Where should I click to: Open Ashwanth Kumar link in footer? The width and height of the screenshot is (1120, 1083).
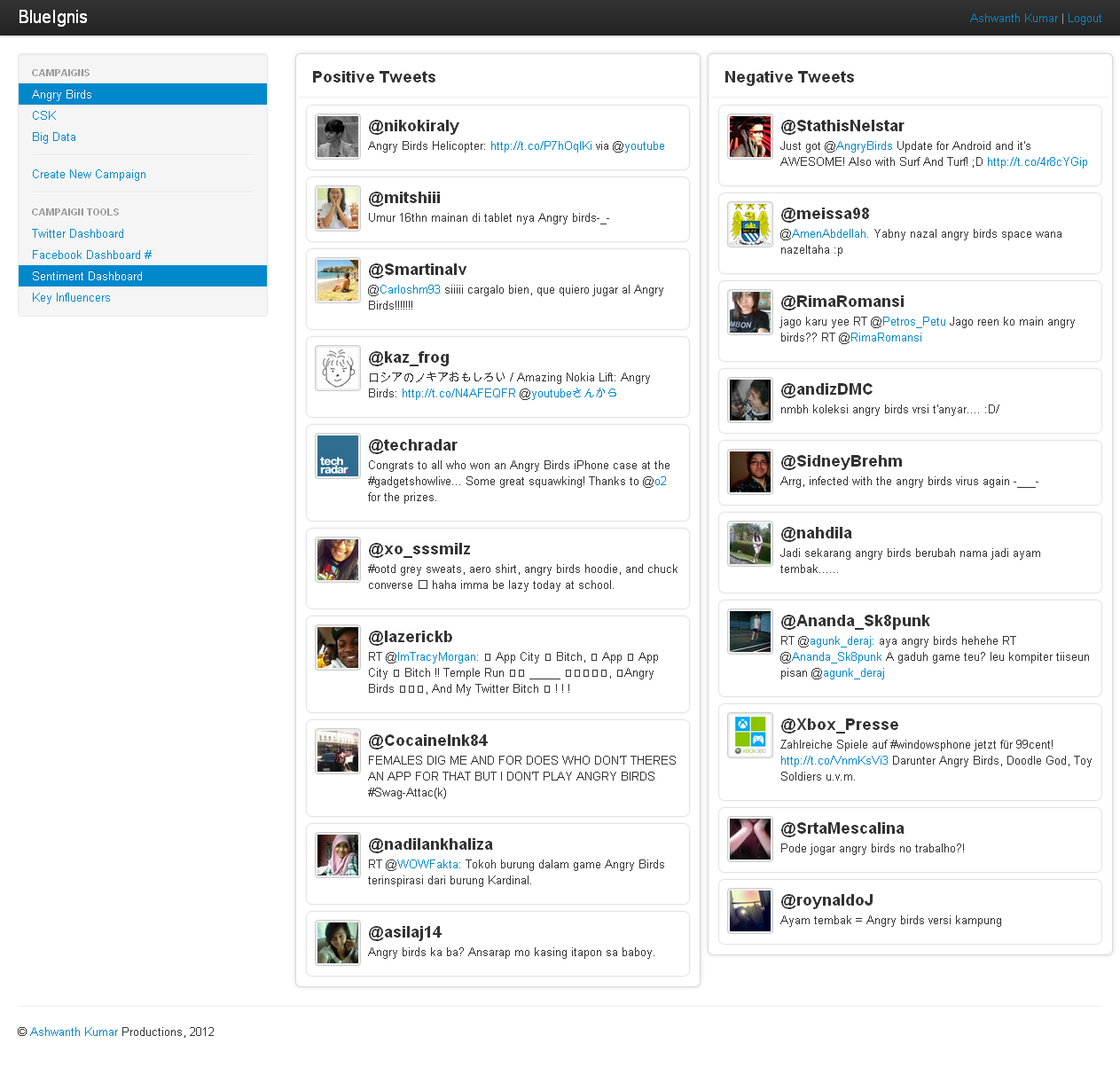[74, 1032]
